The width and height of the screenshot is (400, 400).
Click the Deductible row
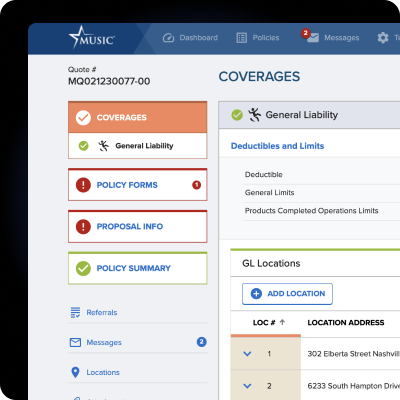click(x=322, y=175)
